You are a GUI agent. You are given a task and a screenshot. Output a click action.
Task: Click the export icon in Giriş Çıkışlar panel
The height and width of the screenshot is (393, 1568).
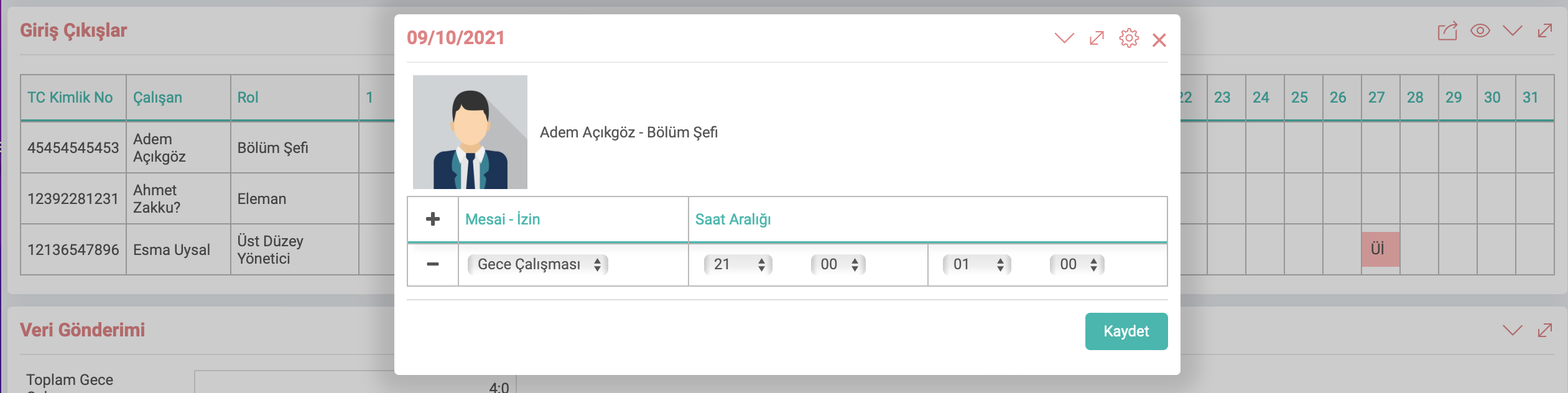[x=1447, y=31]
